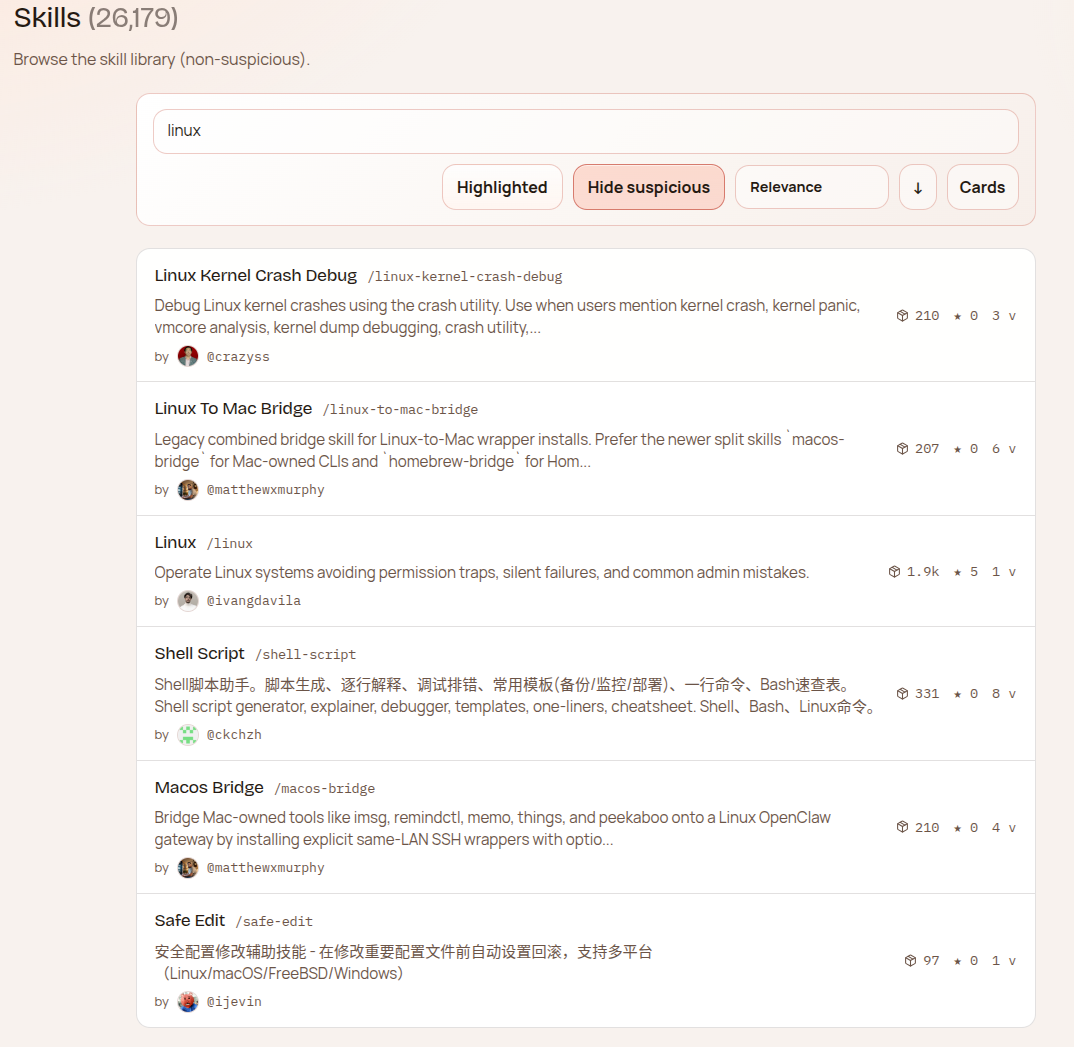Viewport: 1074px width, 1047px height.
Task: Open the Linux Kernel Crash Debug skill
Action: point(255,275)
